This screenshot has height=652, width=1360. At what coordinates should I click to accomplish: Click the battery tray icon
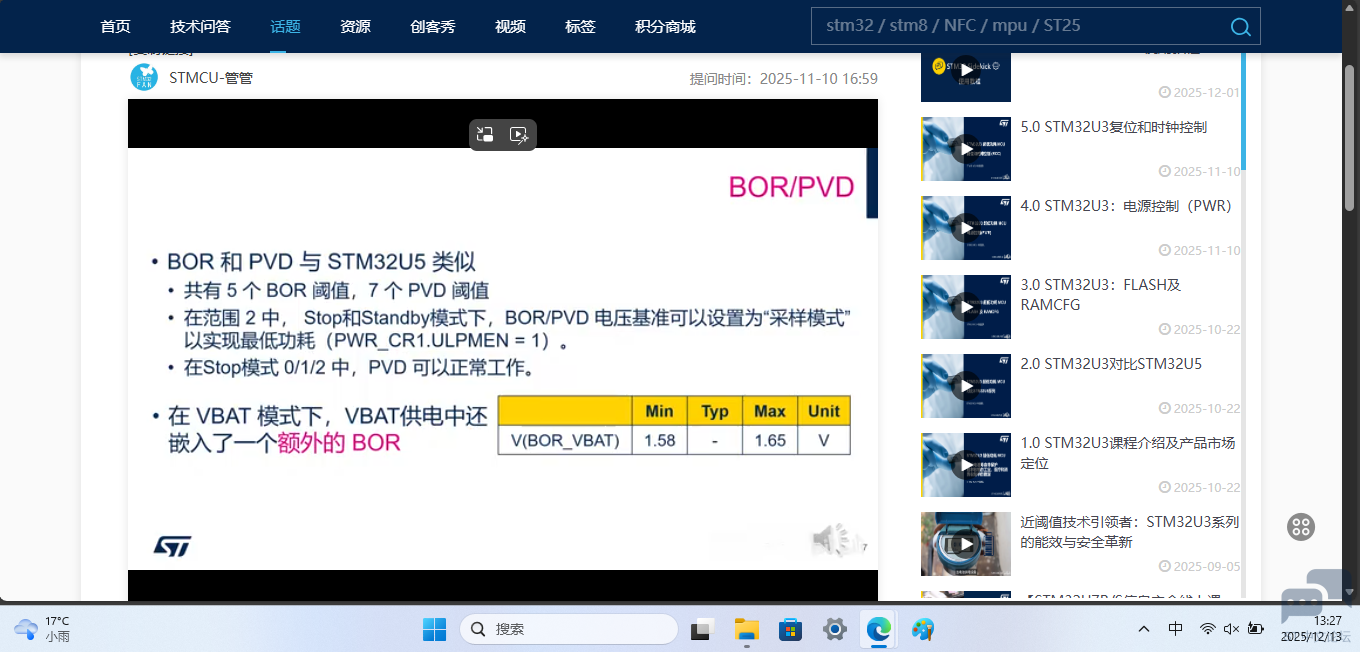point(1256,629)
